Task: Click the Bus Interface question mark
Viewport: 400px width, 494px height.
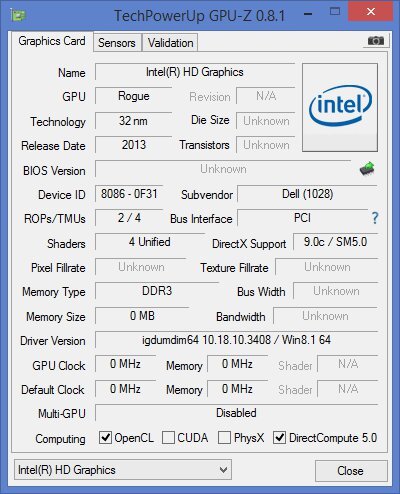Action: coord(375,218)
